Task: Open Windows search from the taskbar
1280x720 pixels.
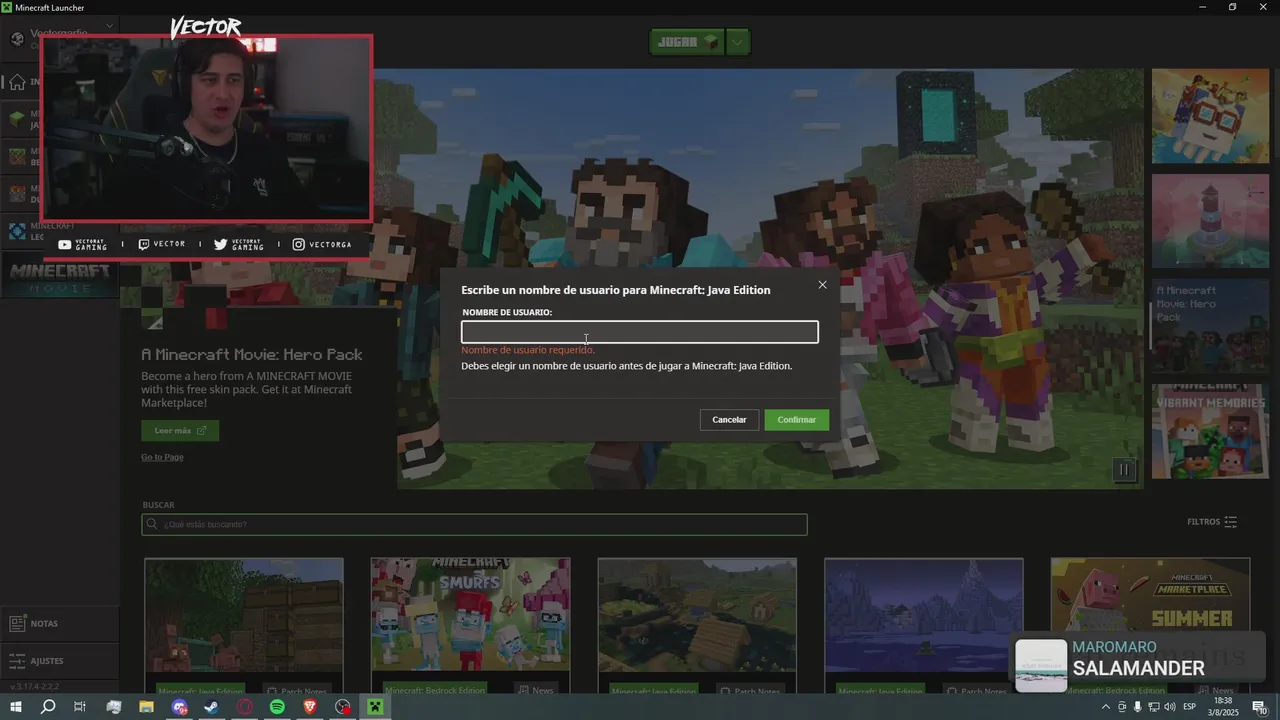Action: (48, 707)
